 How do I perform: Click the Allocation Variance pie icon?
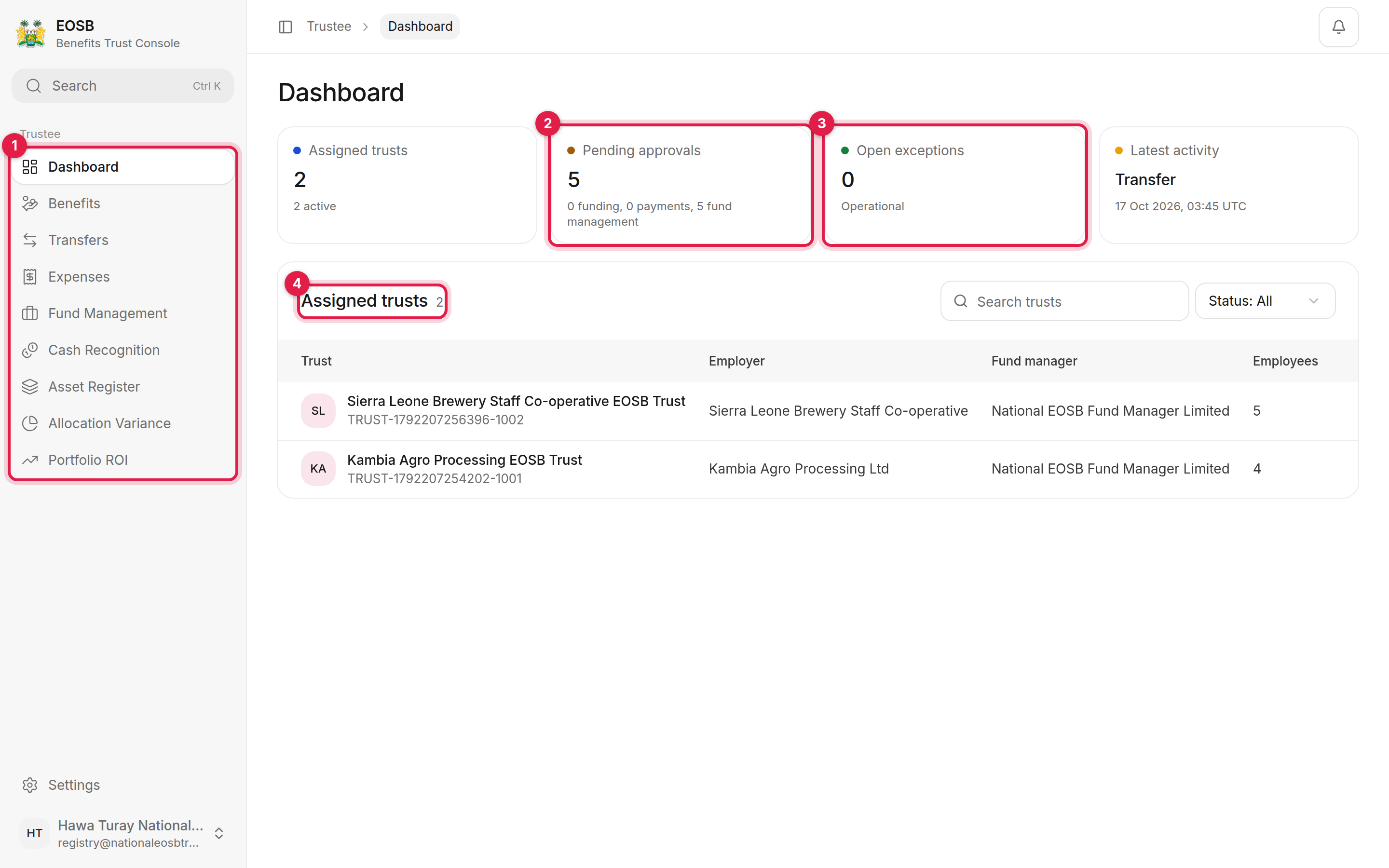[30, 424]
